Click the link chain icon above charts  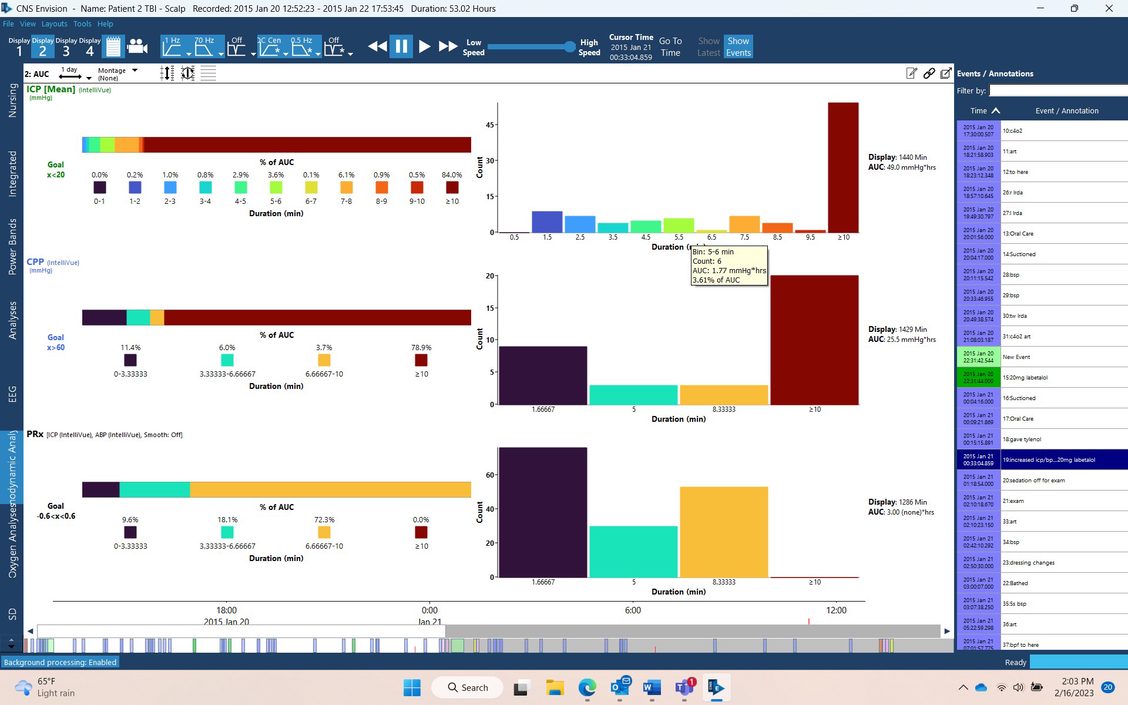click(928, 73)
